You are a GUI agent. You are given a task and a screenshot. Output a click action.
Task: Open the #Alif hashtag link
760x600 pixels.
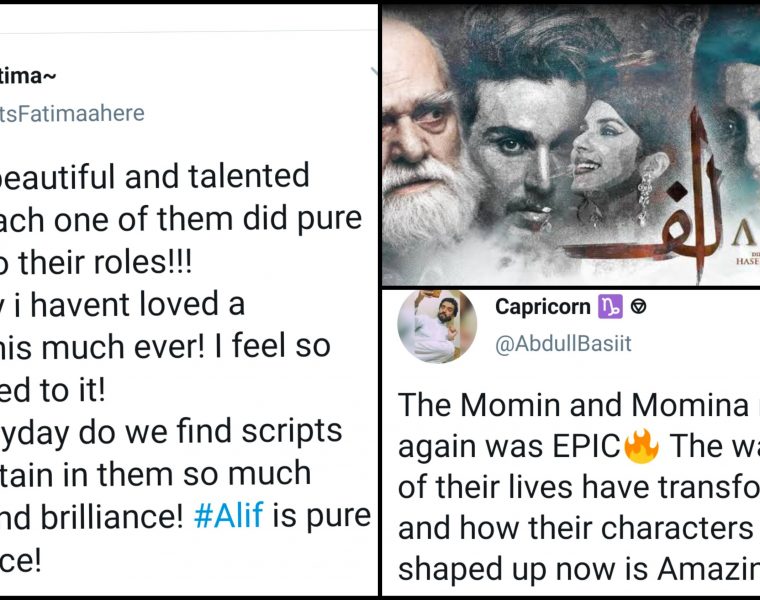click(230, 516)
